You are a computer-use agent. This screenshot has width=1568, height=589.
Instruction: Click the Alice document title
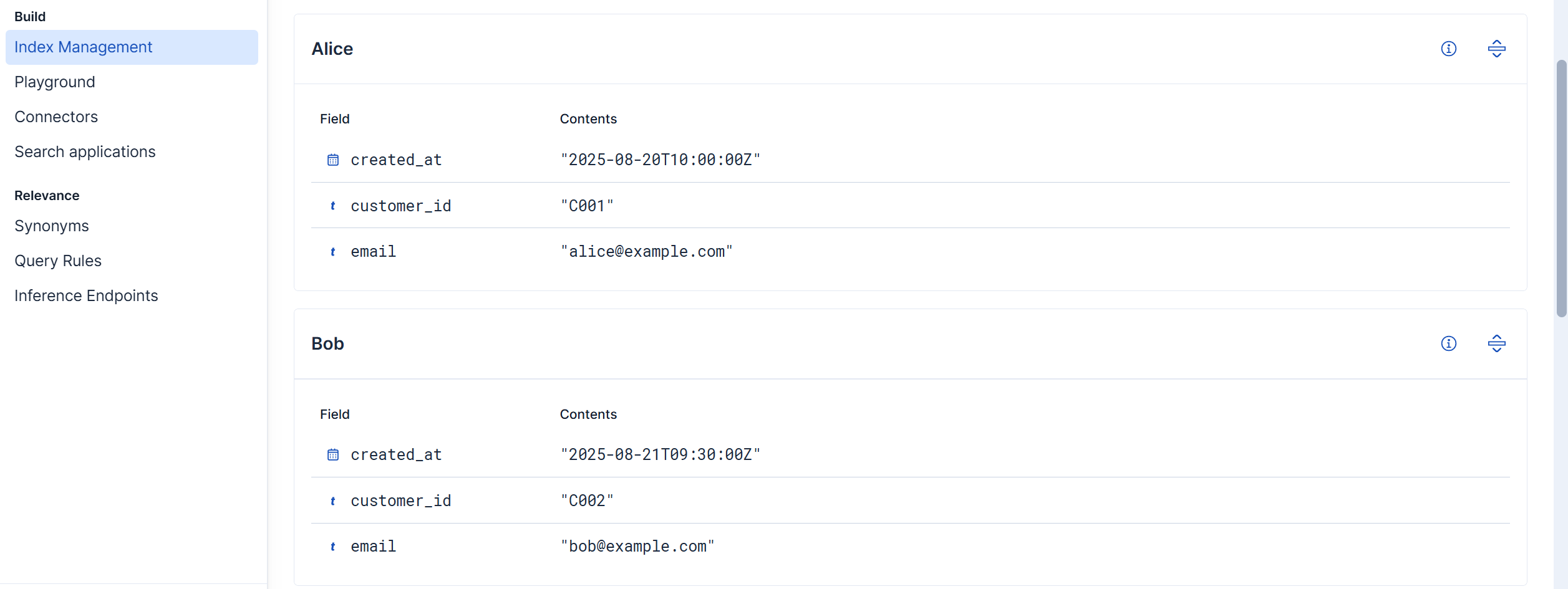332,49
